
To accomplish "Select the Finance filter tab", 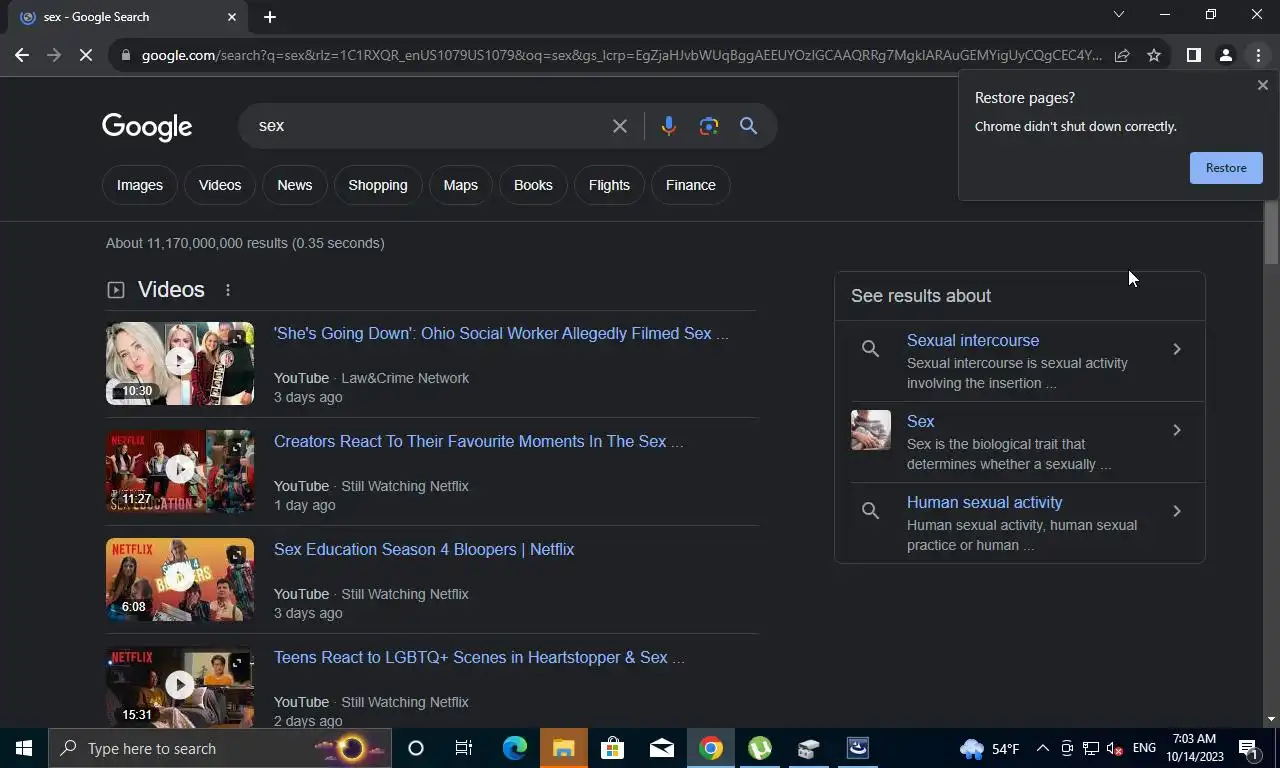I will click(691, 185).
